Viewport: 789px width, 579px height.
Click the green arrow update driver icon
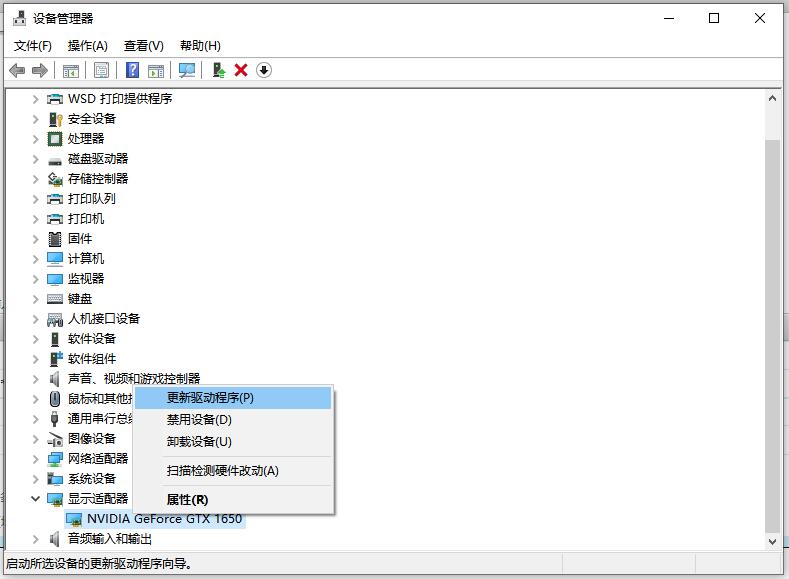218,70
